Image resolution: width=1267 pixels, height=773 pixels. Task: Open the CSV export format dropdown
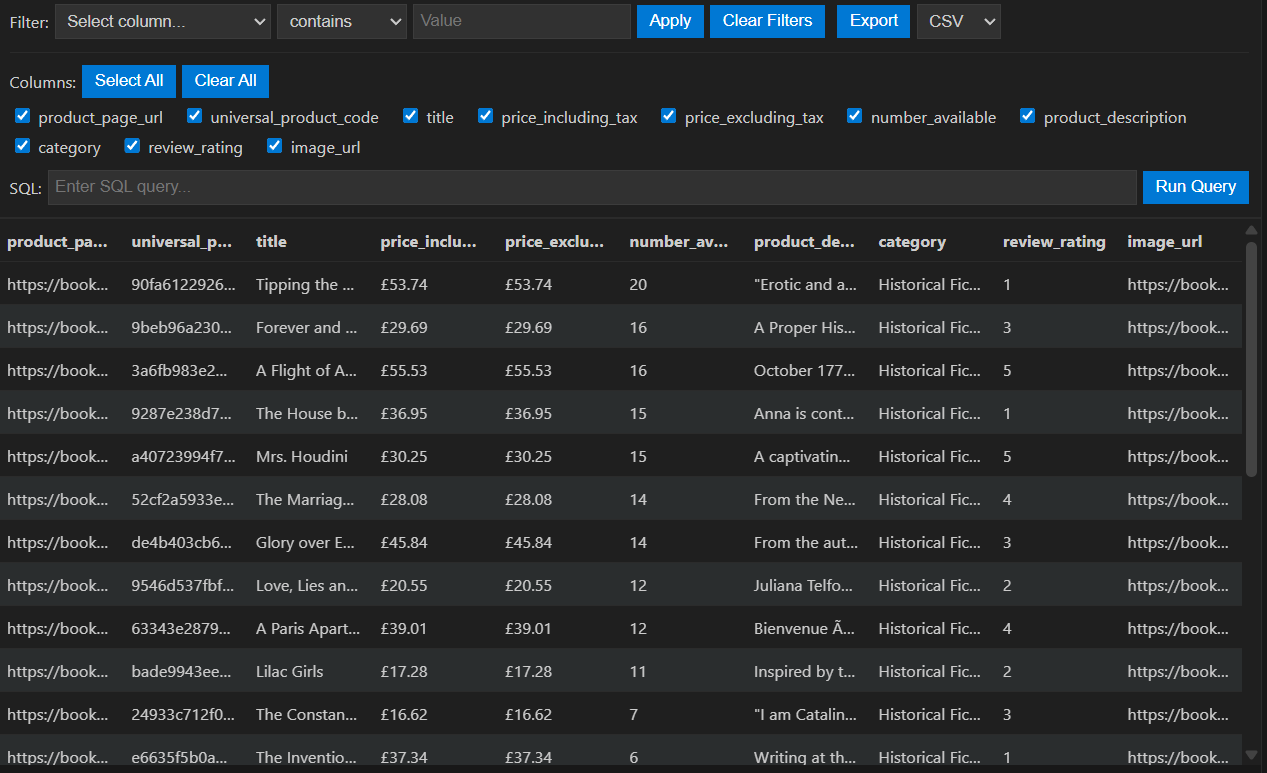[x=958, y=21]
